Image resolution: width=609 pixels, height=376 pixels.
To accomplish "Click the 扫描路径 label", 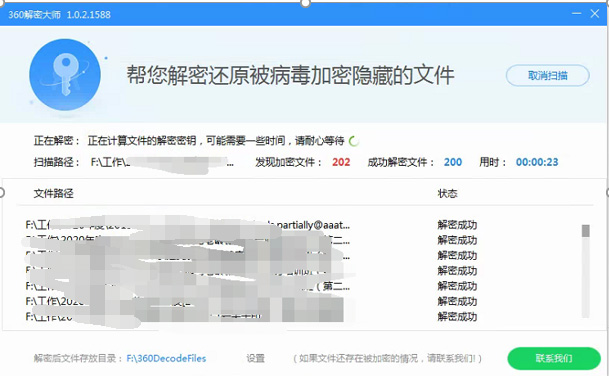I will pyautogui.click(x=57, y=162).
